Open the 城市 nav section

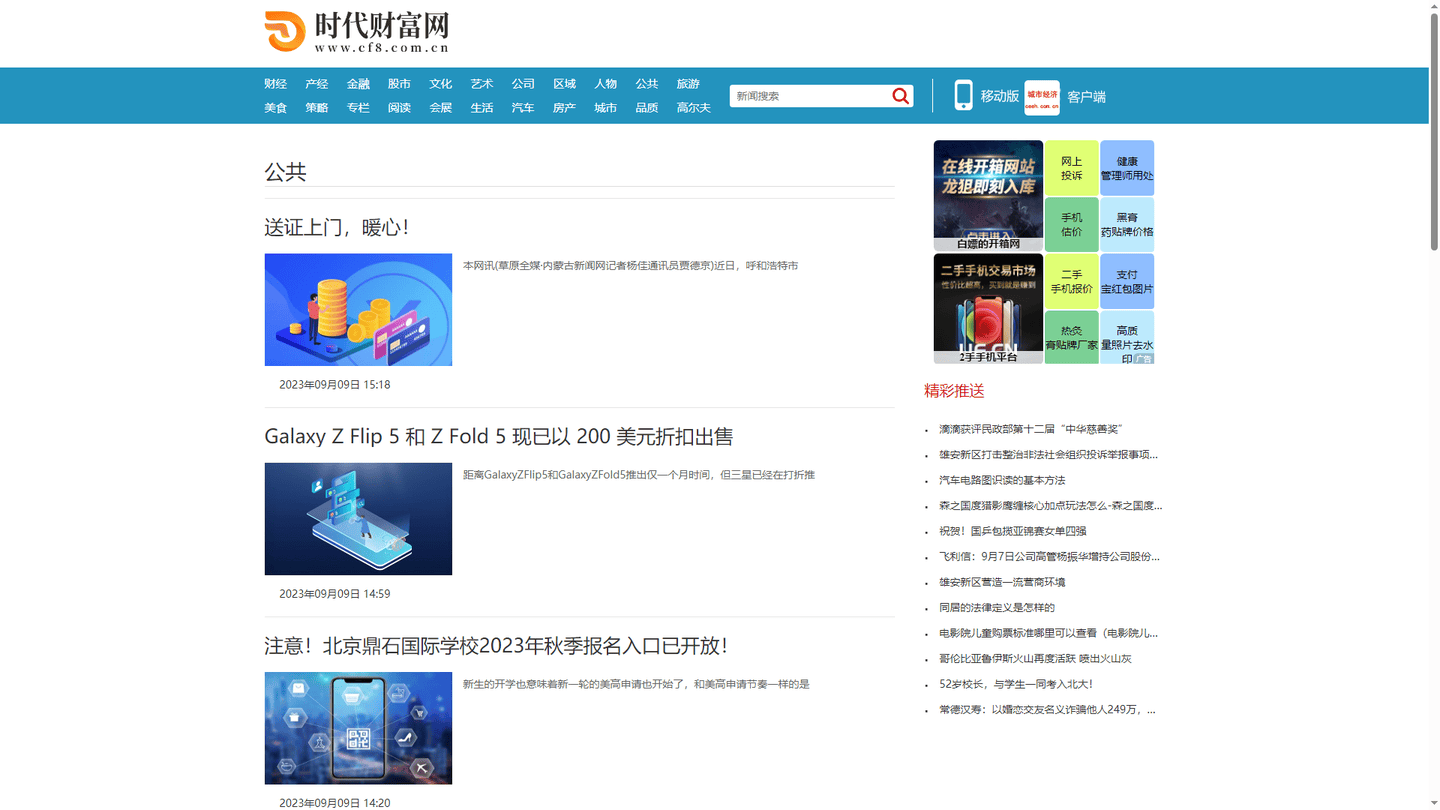[606, 108]
